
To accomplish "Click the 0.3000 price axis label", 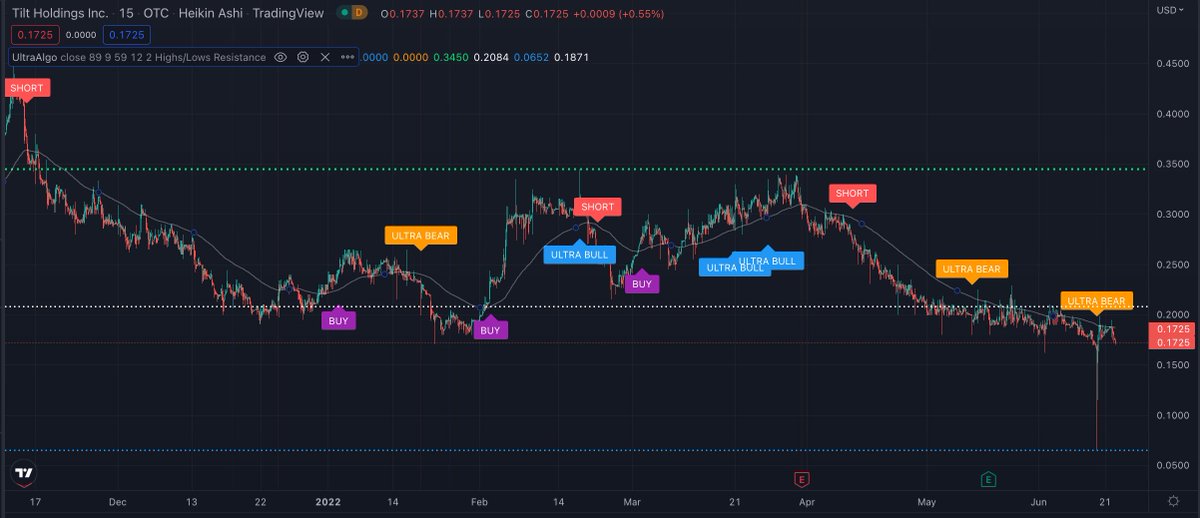I will (1172, 214).
